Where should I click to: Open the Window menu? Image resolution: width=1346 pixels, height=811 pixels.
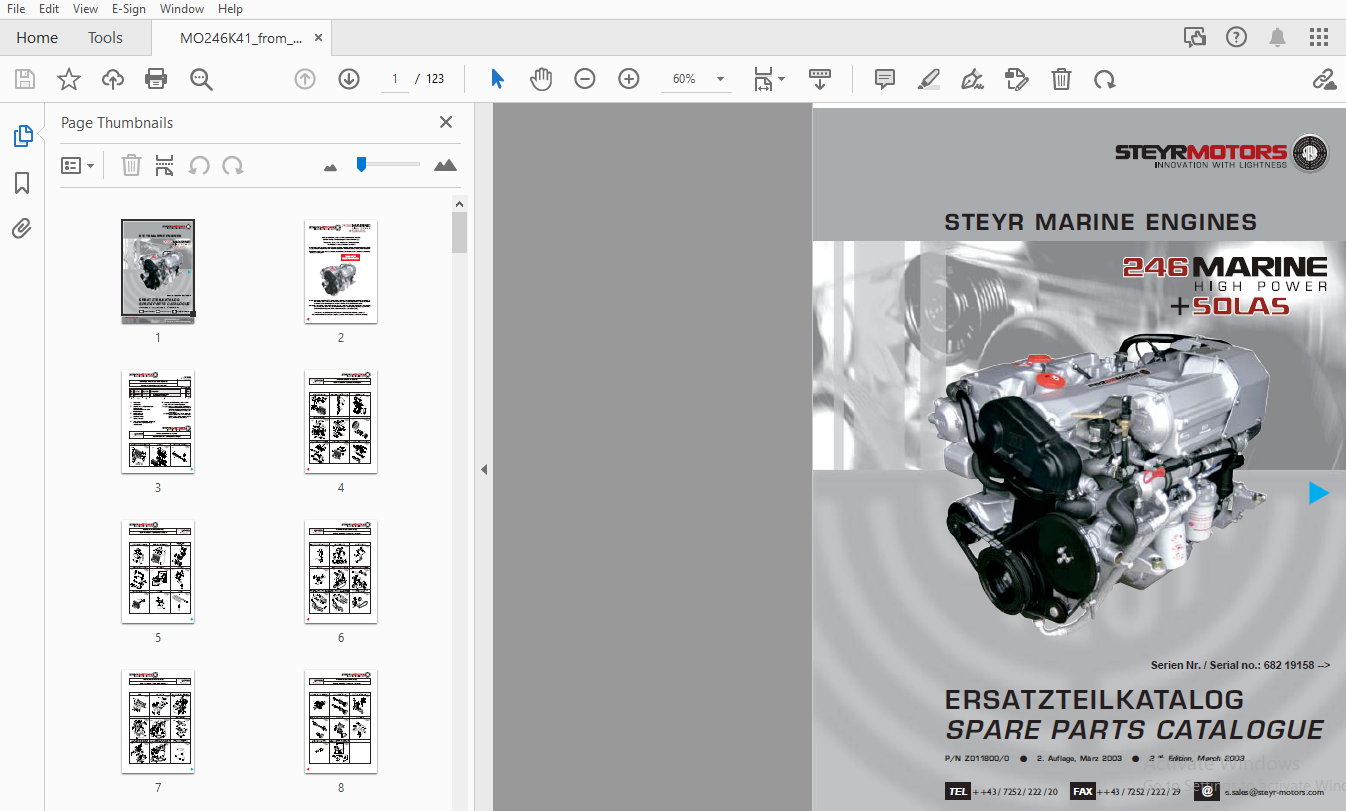click(181, 9)
